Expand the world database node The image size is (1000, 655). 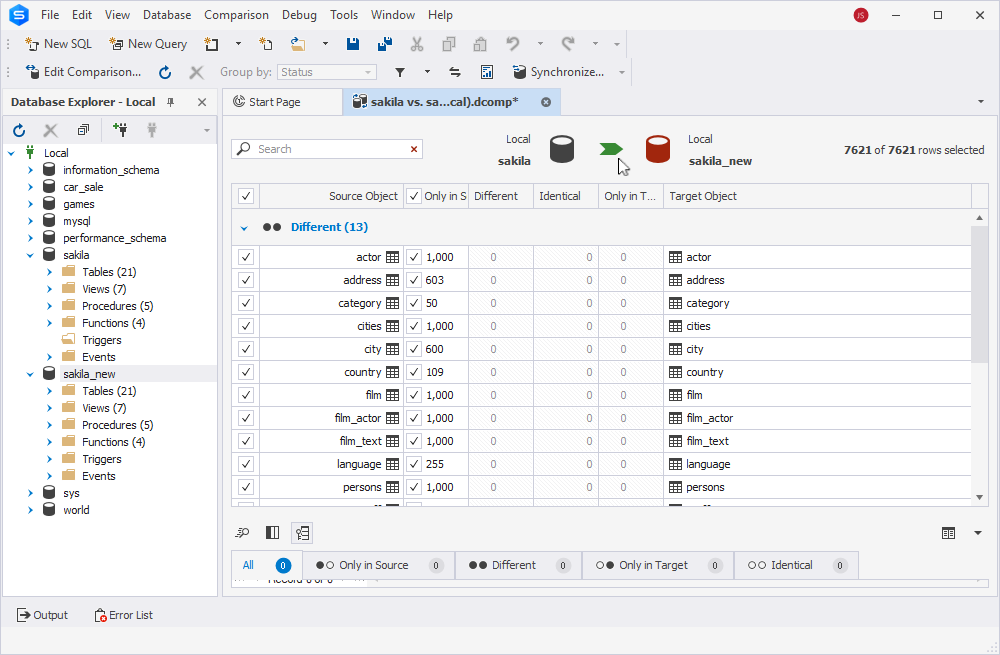click(30, 510)
